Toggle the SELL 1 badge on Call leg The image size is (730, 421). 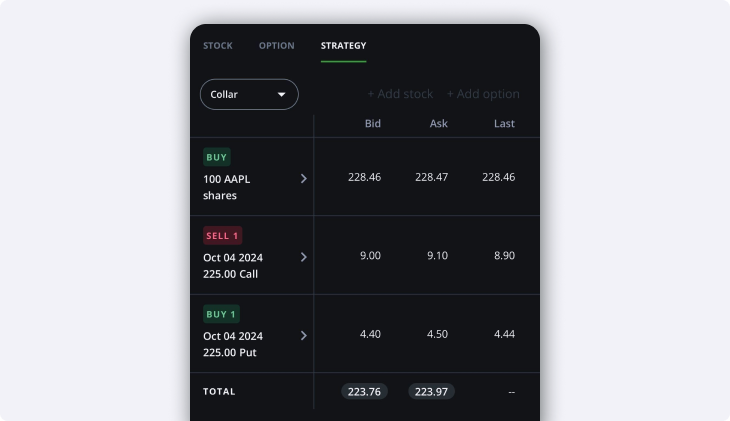click(222, 236)
